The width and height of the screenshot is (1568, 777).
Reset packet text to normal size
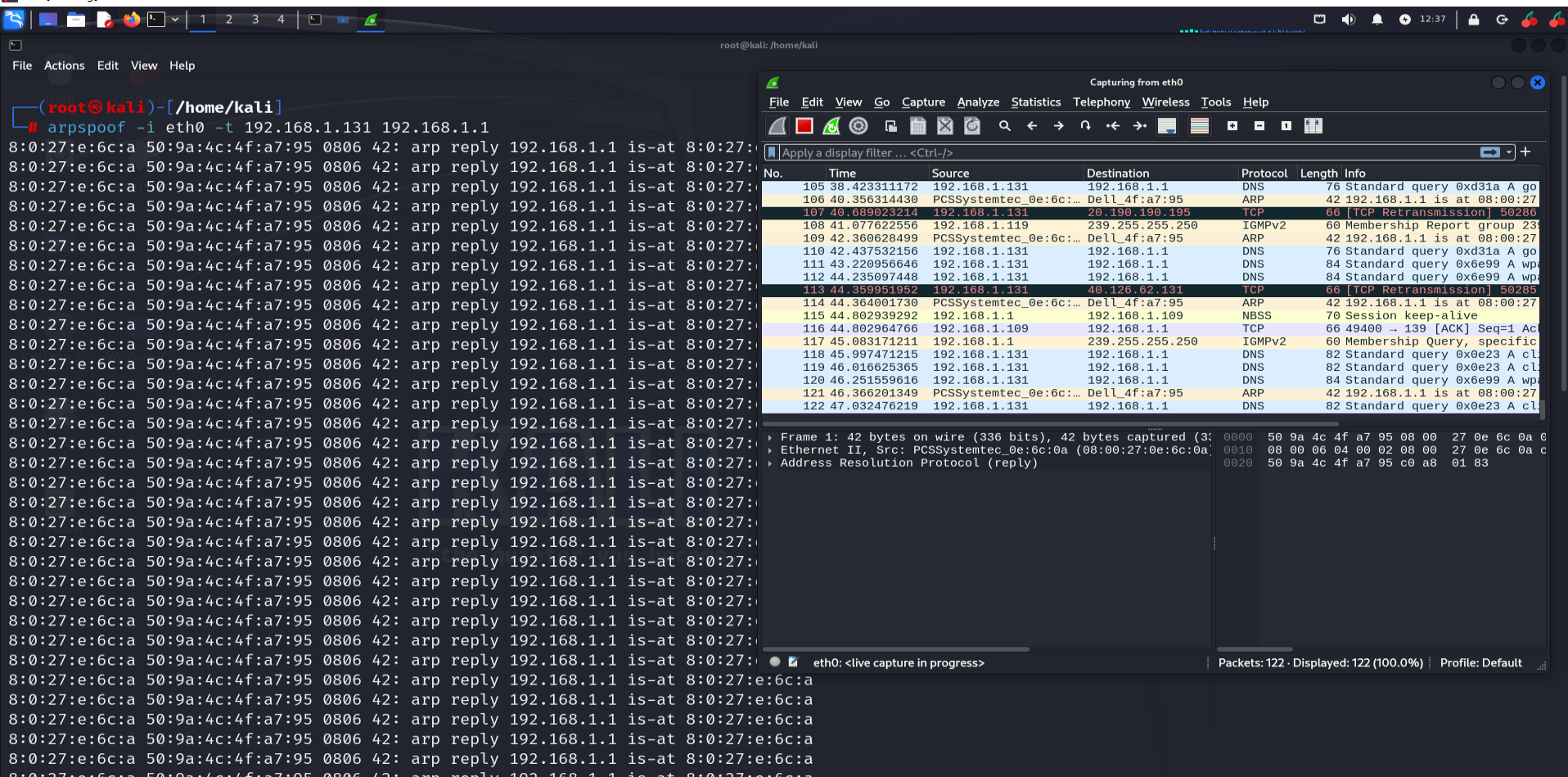1286,126
